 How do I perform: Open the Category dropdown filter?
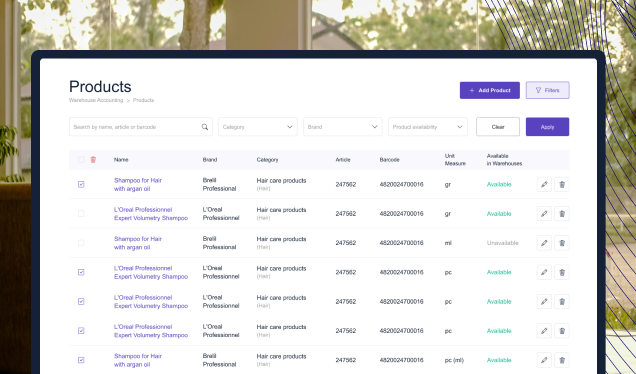pos(258,127)
